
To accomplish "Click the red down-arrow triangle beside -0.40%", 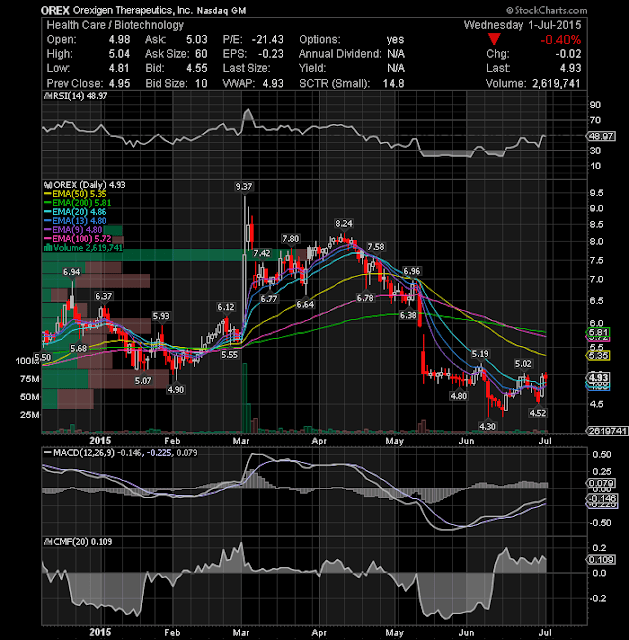I will (x=494, y=40).
